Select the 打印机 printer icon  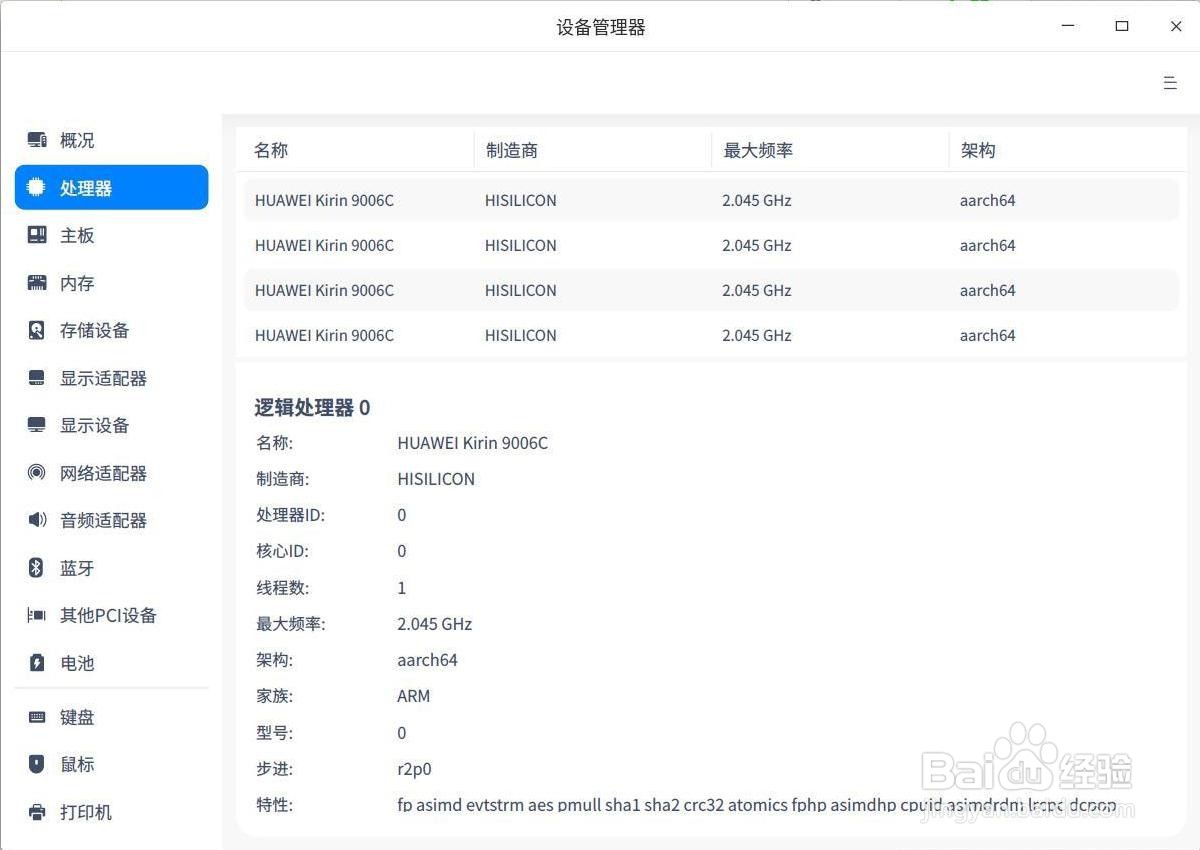pyautogui.click(x=37, y=812)
